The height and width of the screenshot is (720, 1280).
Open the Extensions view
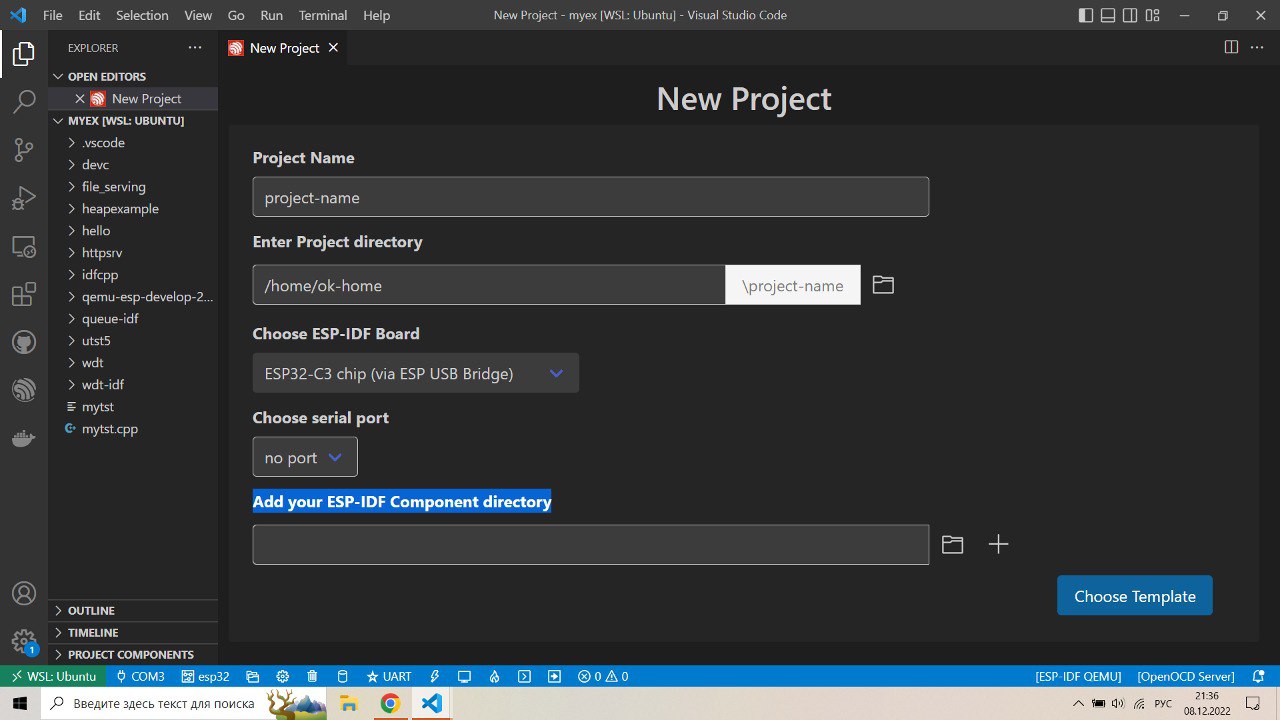24,294
